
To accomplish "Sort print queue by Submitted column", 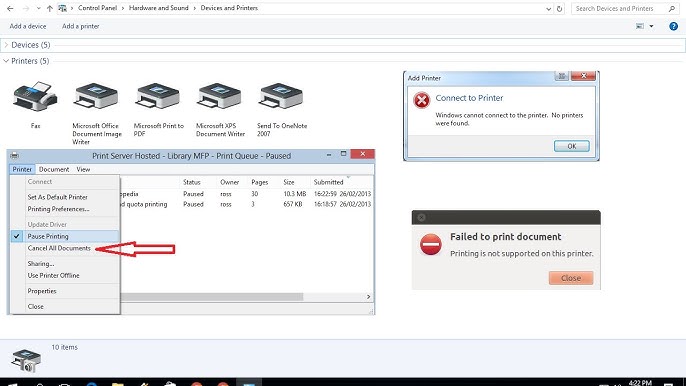I will tap(329, 182).
